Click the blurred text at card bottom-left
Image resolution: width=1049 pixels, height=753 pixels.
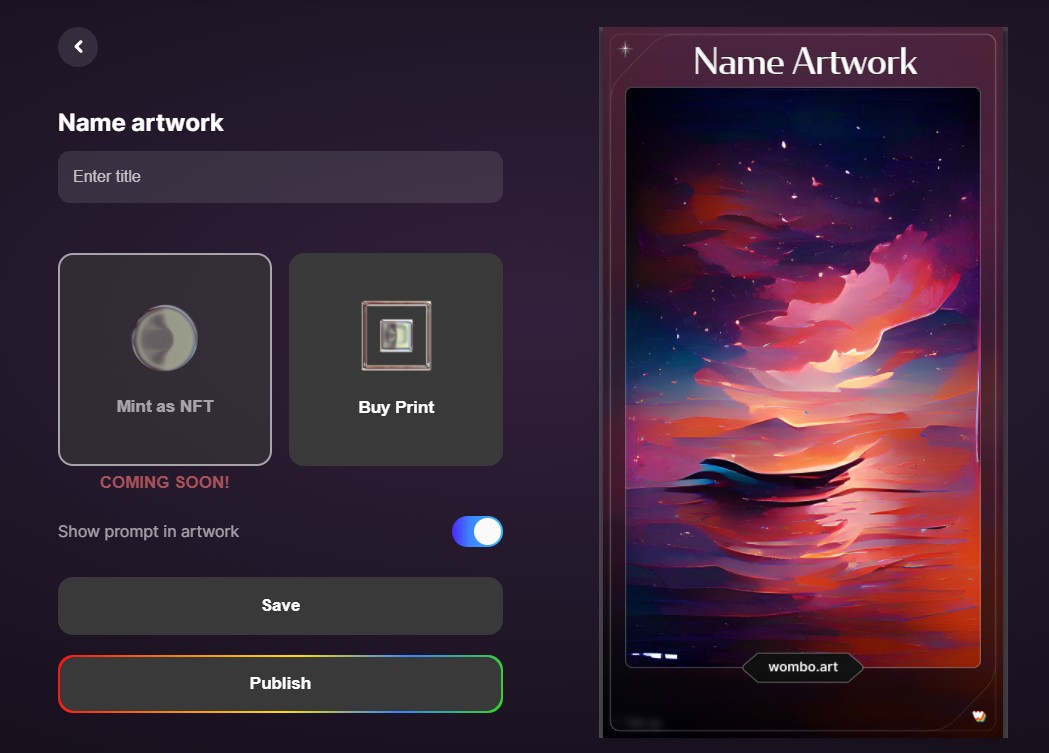pyautogui.click(x=638, y=720)
